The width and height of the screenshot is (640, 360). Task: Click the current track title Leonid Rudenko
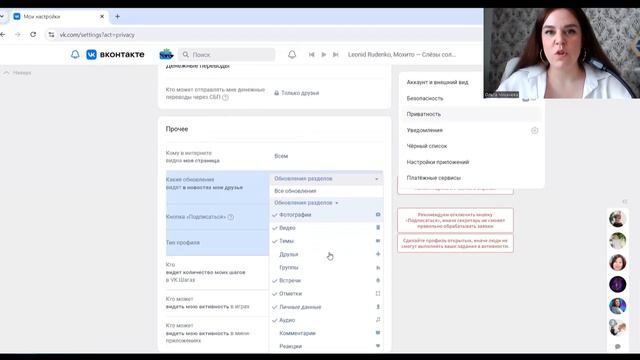[x=402, y=55]
